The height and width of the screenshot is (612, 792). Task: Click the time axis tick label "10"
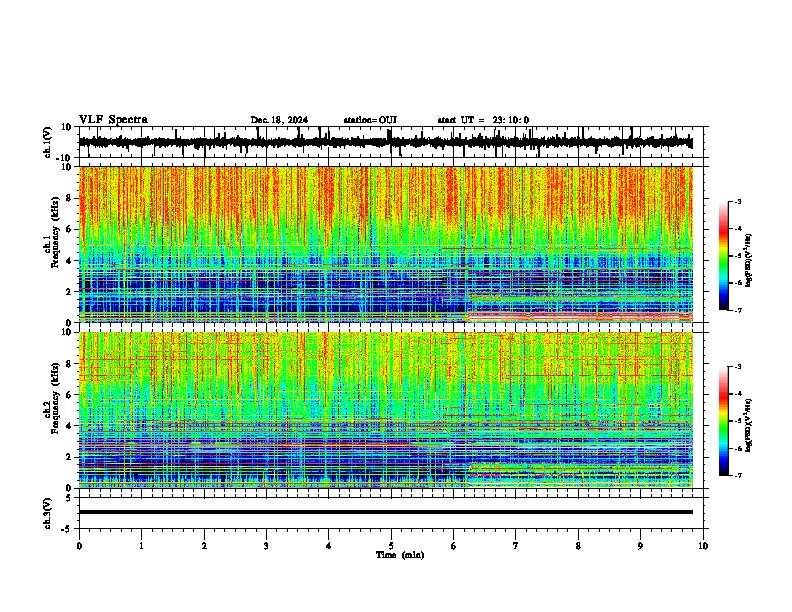pos(703,546)
